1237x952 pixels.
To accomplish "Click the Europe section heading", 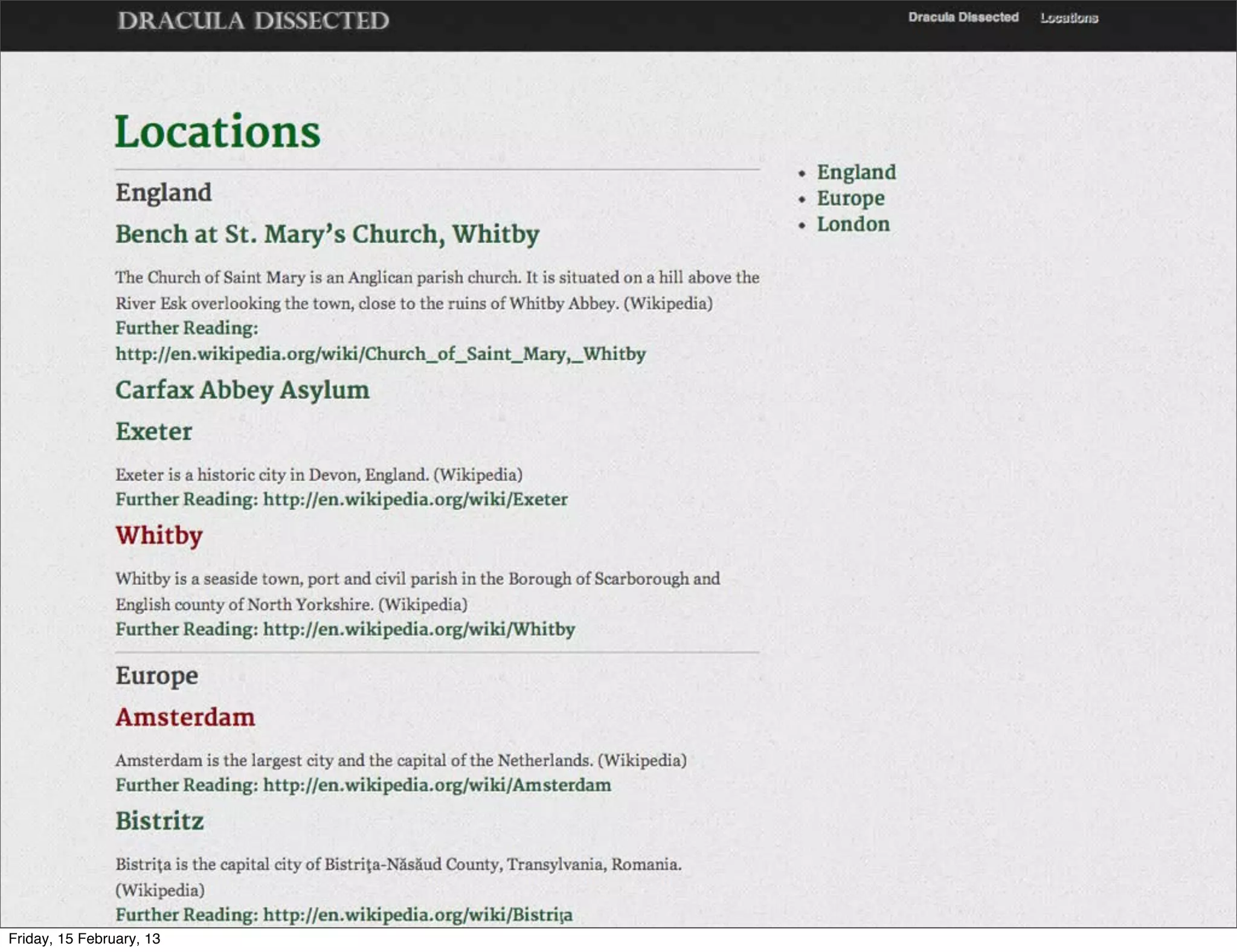I will [x=156, y=676].
